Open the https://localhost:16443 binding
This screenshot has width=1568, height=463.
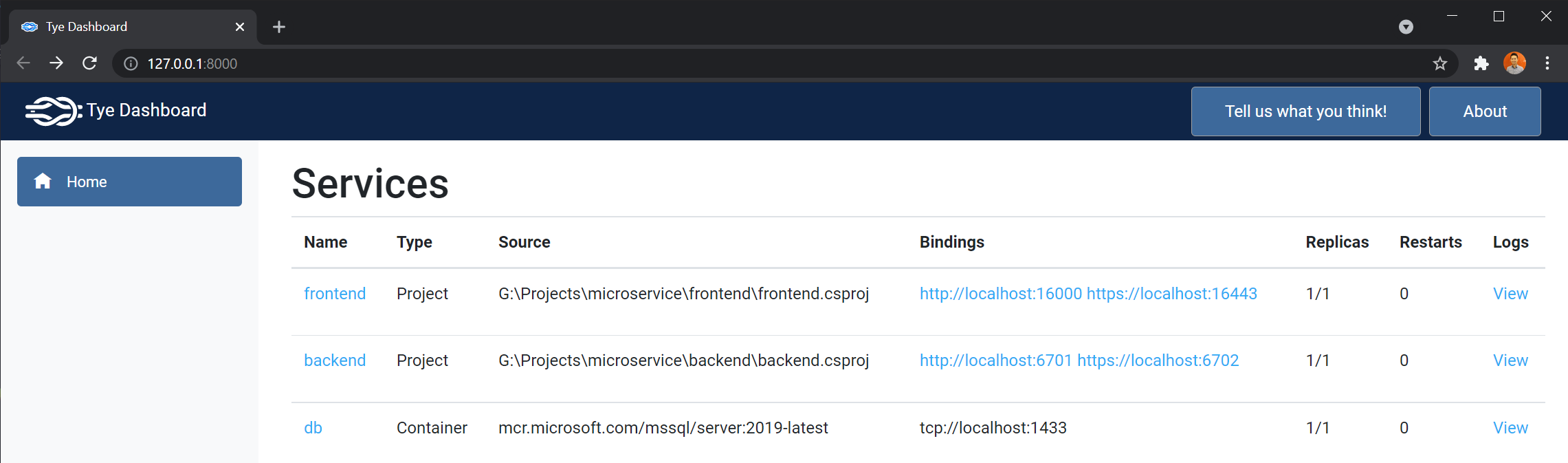click(x=1172, y=294)
